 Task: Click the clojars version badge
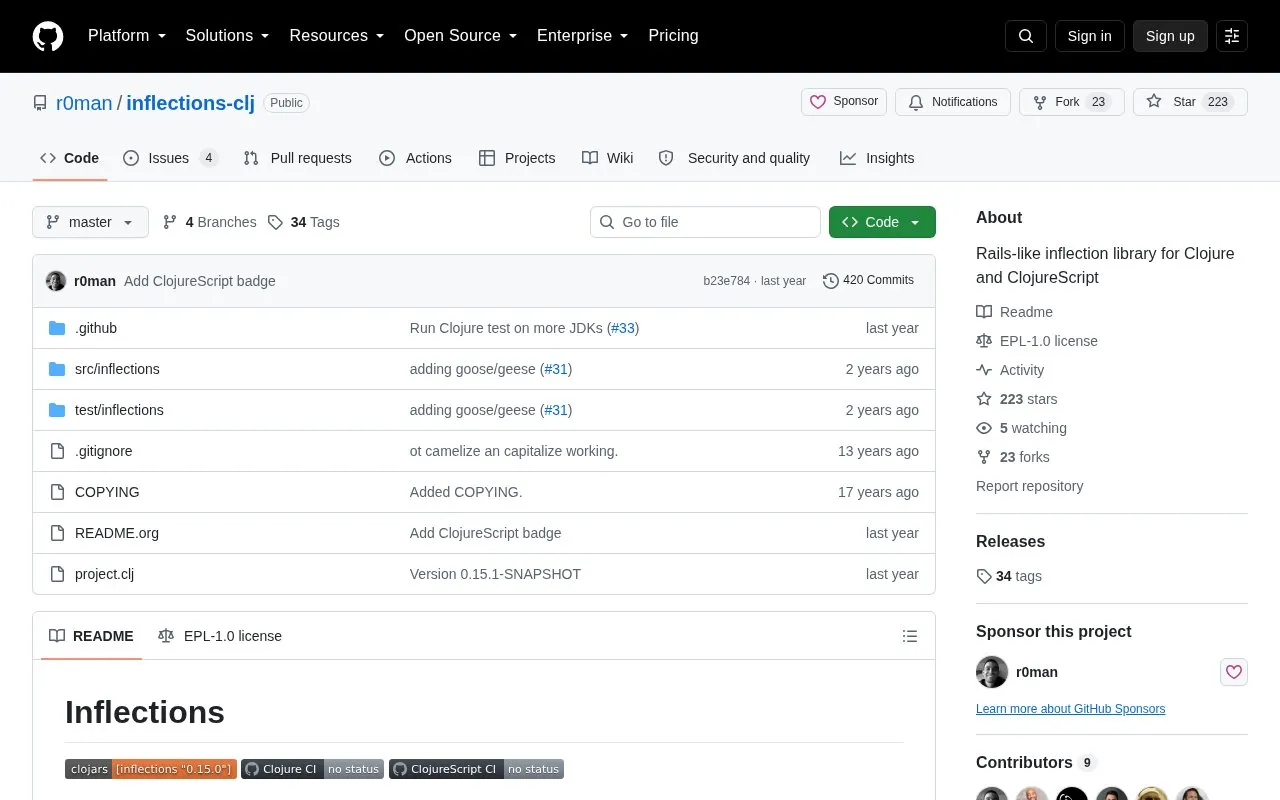pos(151,769)
